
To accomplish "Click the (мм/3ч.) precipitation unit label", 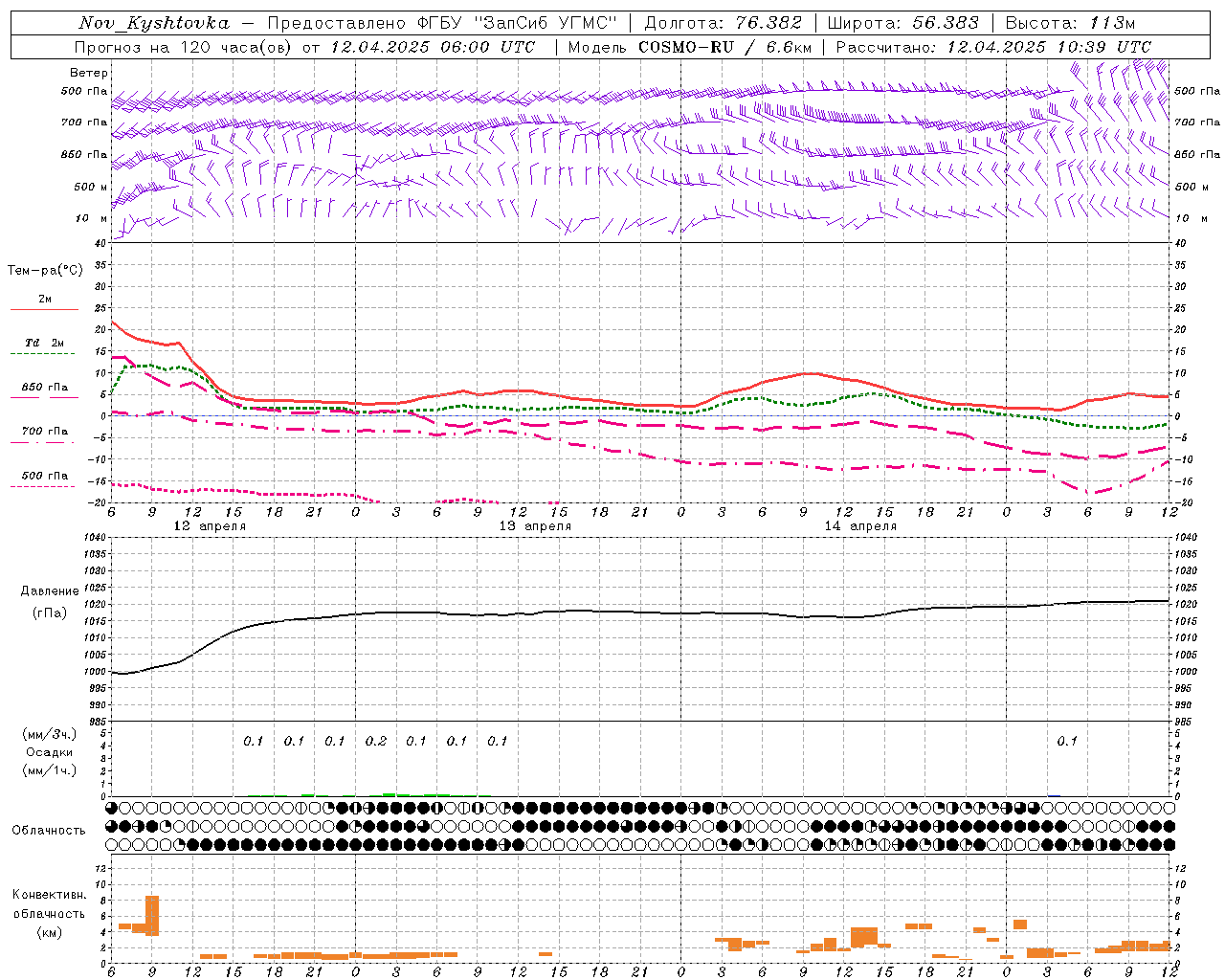I will pyautogui.click(x=50, y=734).
